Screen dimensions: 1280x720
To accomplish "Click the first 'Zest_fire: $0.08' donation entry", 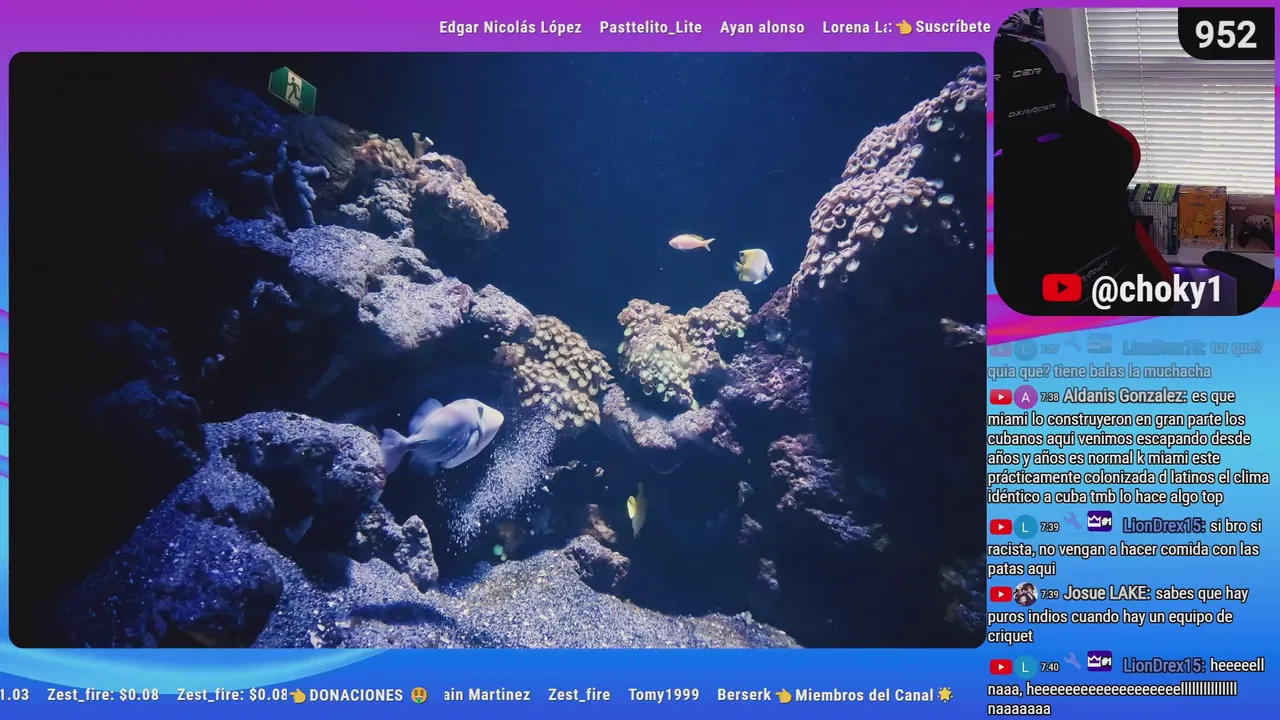I will (x=103, y=695).
